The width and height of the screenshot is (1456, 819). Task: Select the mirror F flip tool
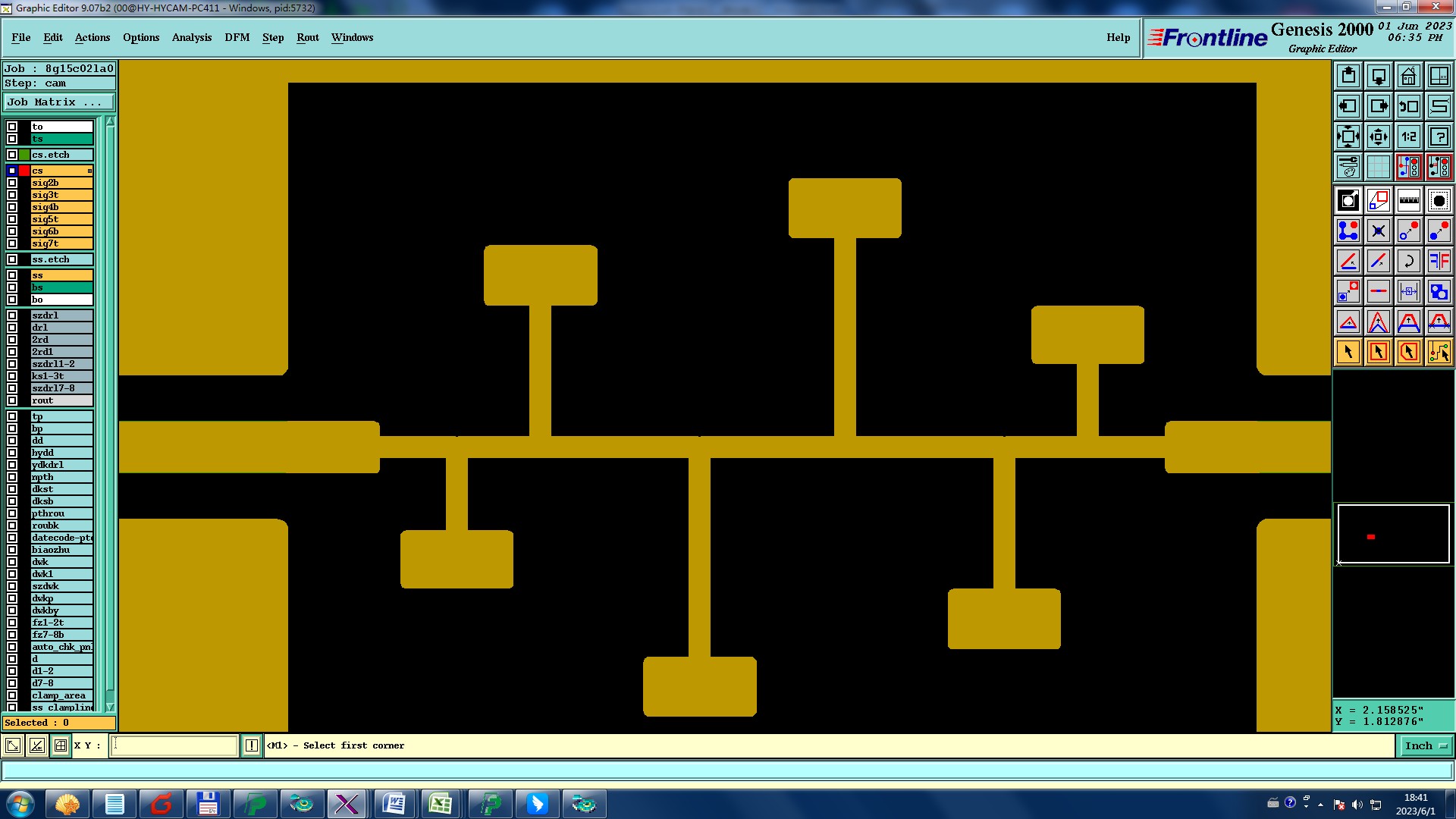pyautogui.click(x=1439, y=261)
